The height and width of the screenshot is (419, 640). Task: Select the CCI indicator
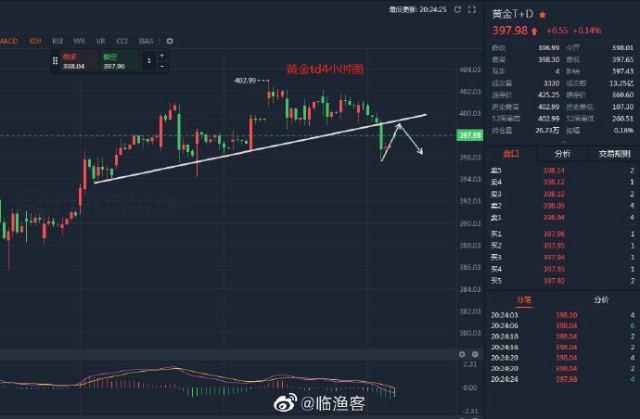pyautogui.click(x=122, y=41)
